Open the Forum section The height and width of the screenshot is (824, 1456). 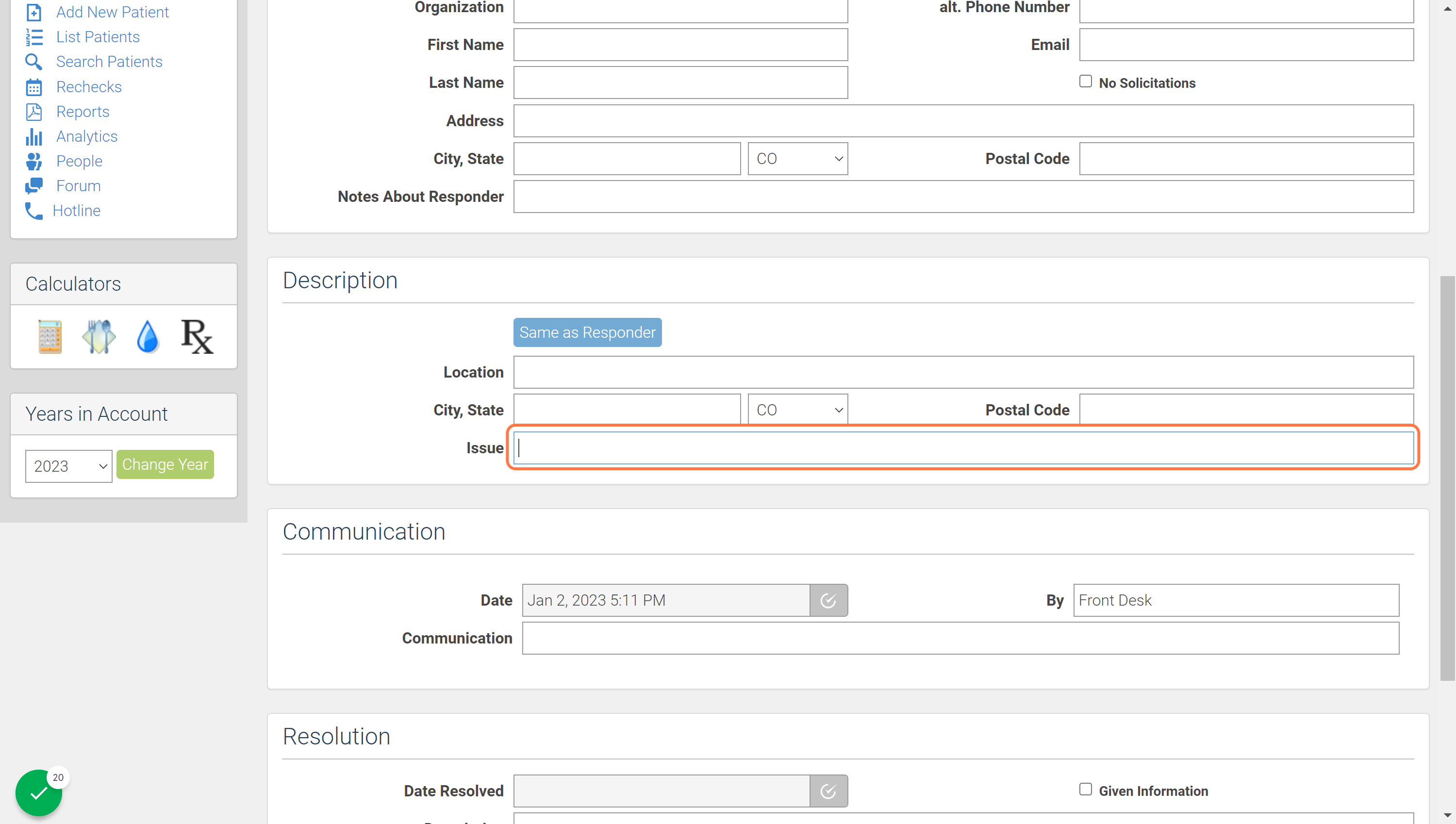tap(79, 186)
